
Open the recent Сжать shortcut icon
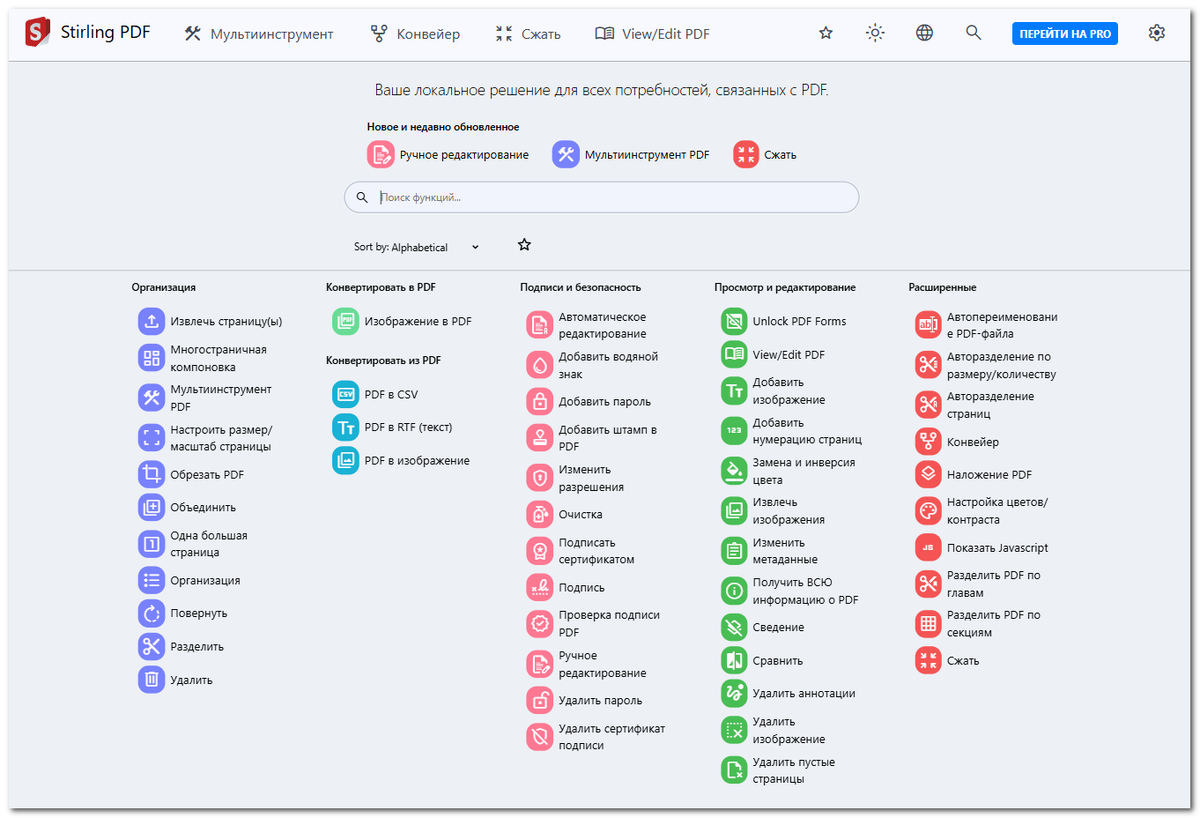point(746,154)
